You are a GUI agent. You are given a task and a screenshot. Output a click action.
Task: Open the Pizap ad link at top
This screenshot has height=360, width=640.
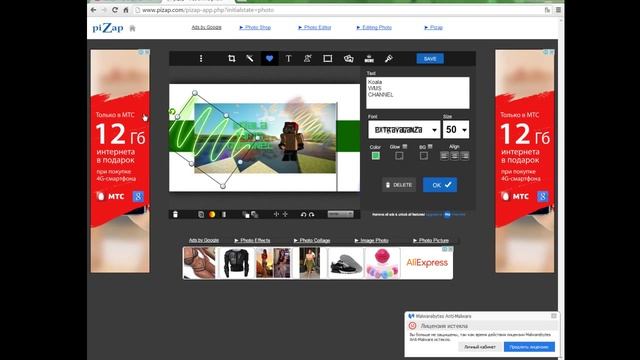click(x=433, y=27)
